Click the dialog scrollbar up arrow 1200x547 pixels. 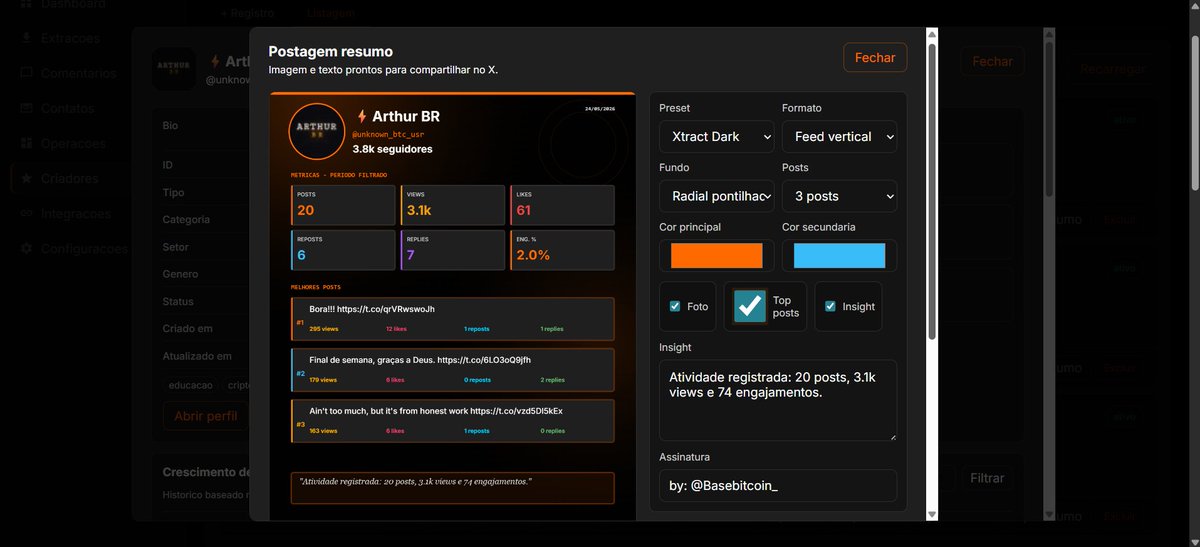[932, 34]
